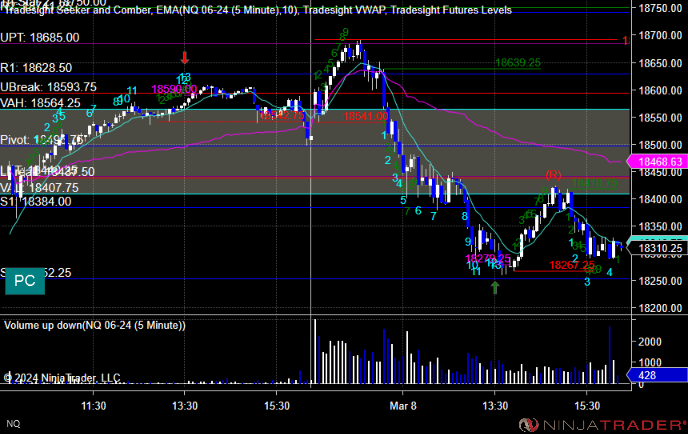Click the 1000 volume axis label

pos(649,362)
